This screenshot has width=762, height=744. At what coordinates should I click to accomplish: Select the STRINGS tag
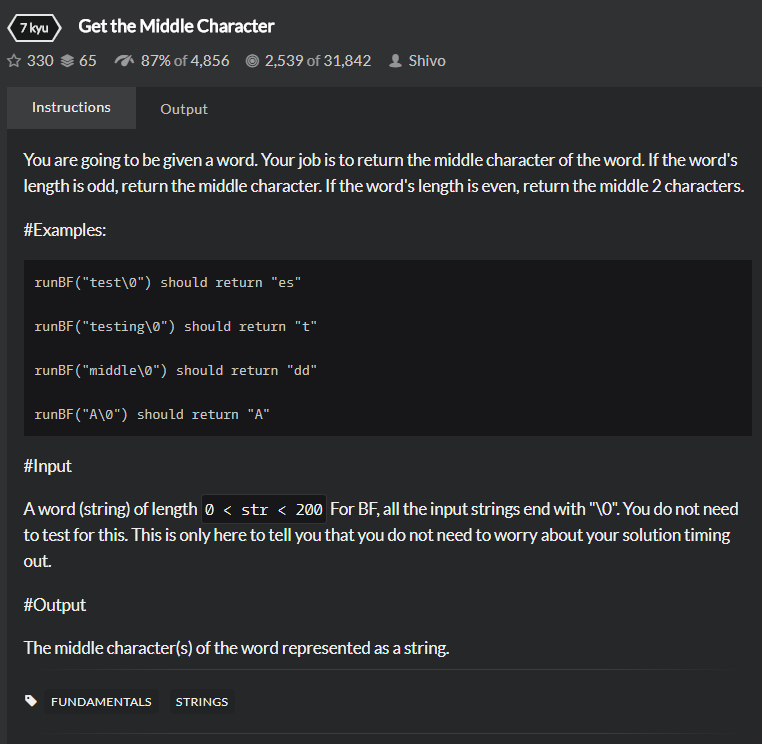tap(202, 702)
